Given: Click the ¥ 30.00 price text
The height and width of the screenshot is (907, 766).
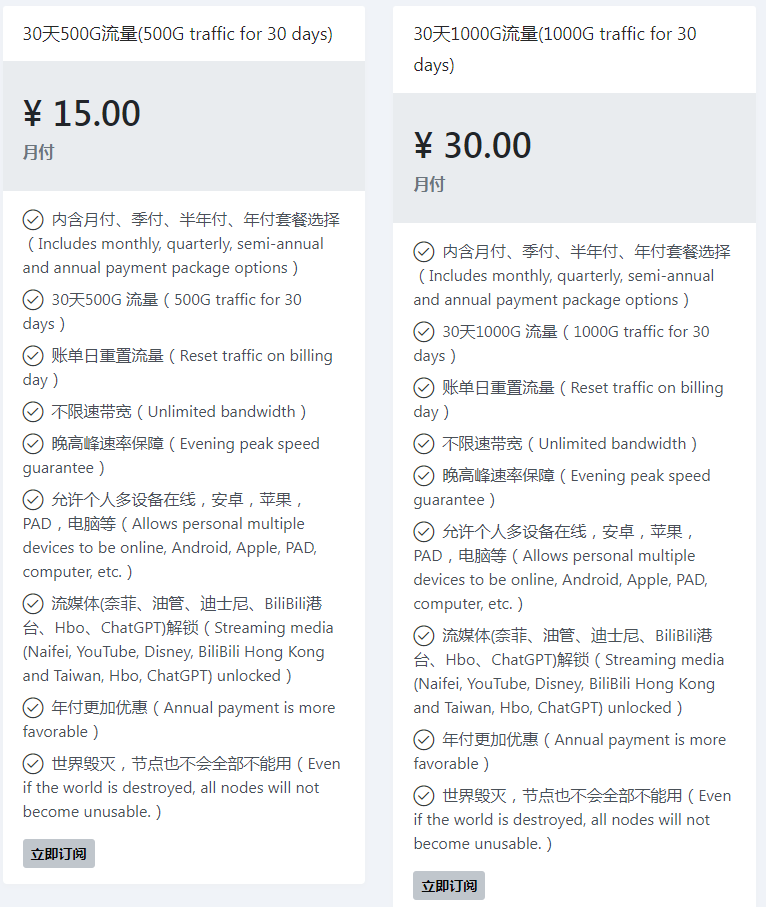Looking at the screenshot, I should pos(473,146).
